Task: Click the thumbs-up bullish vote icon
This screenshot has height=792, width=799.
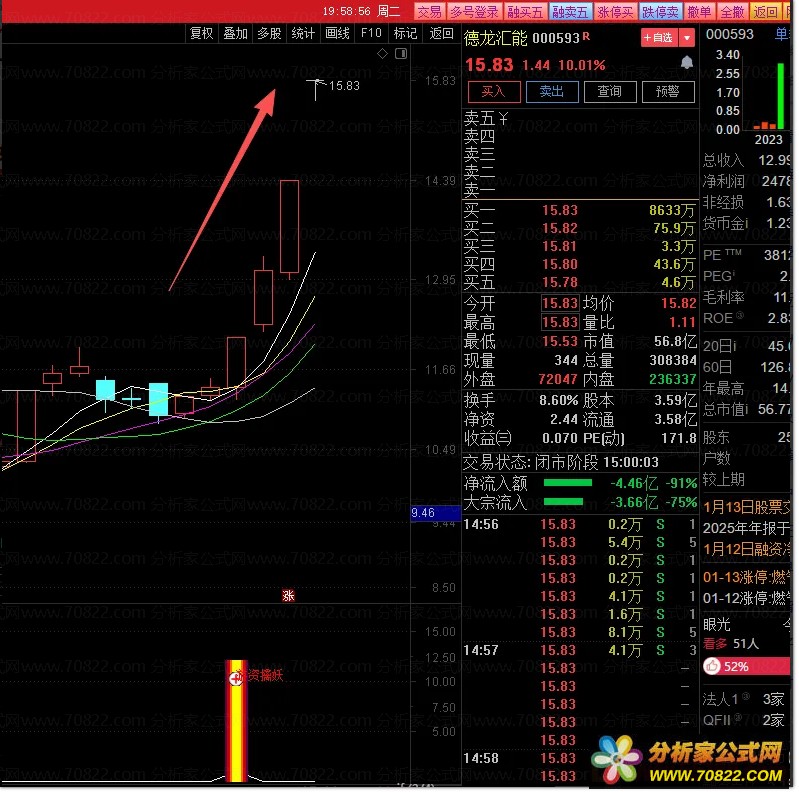Action: click(712, 666)
